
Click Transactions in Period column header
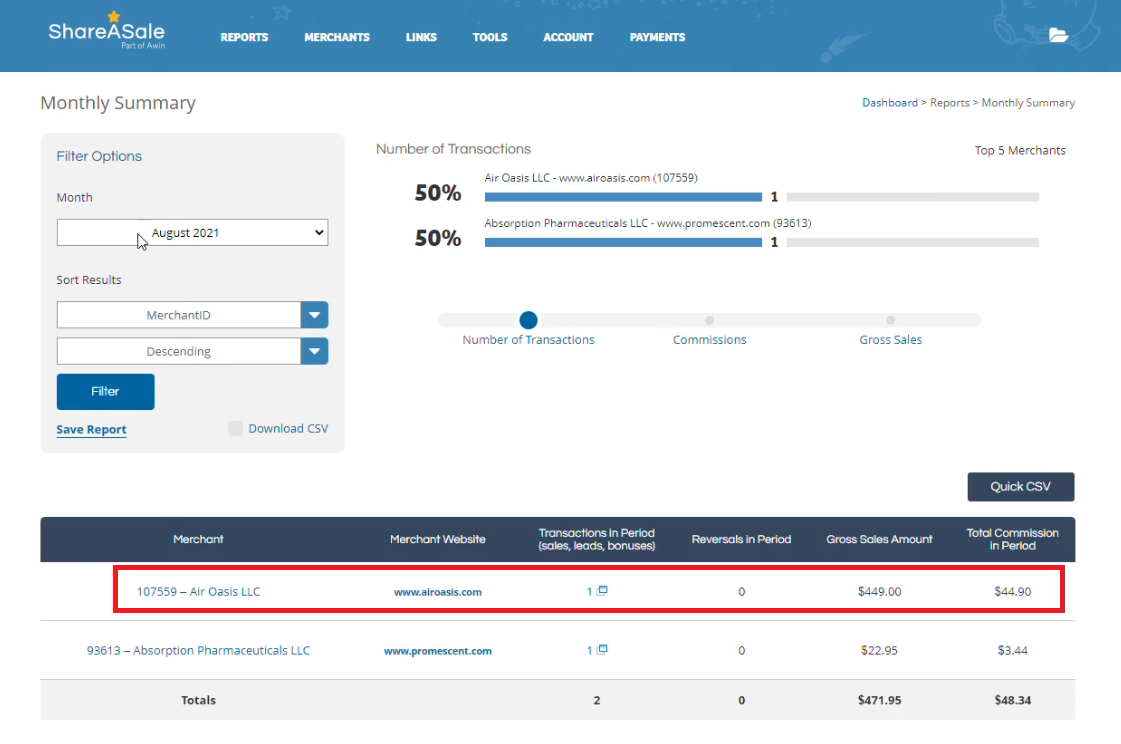(x=596, y=540)
